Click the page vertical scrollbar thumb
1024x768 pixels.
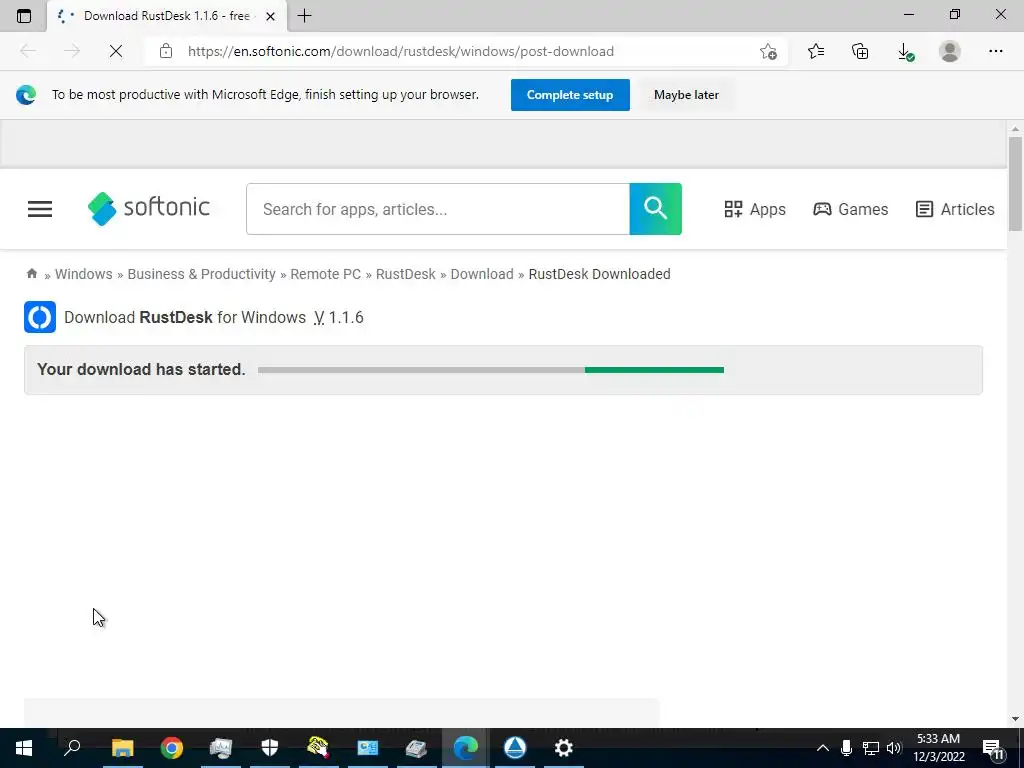tap(1014, 184)
